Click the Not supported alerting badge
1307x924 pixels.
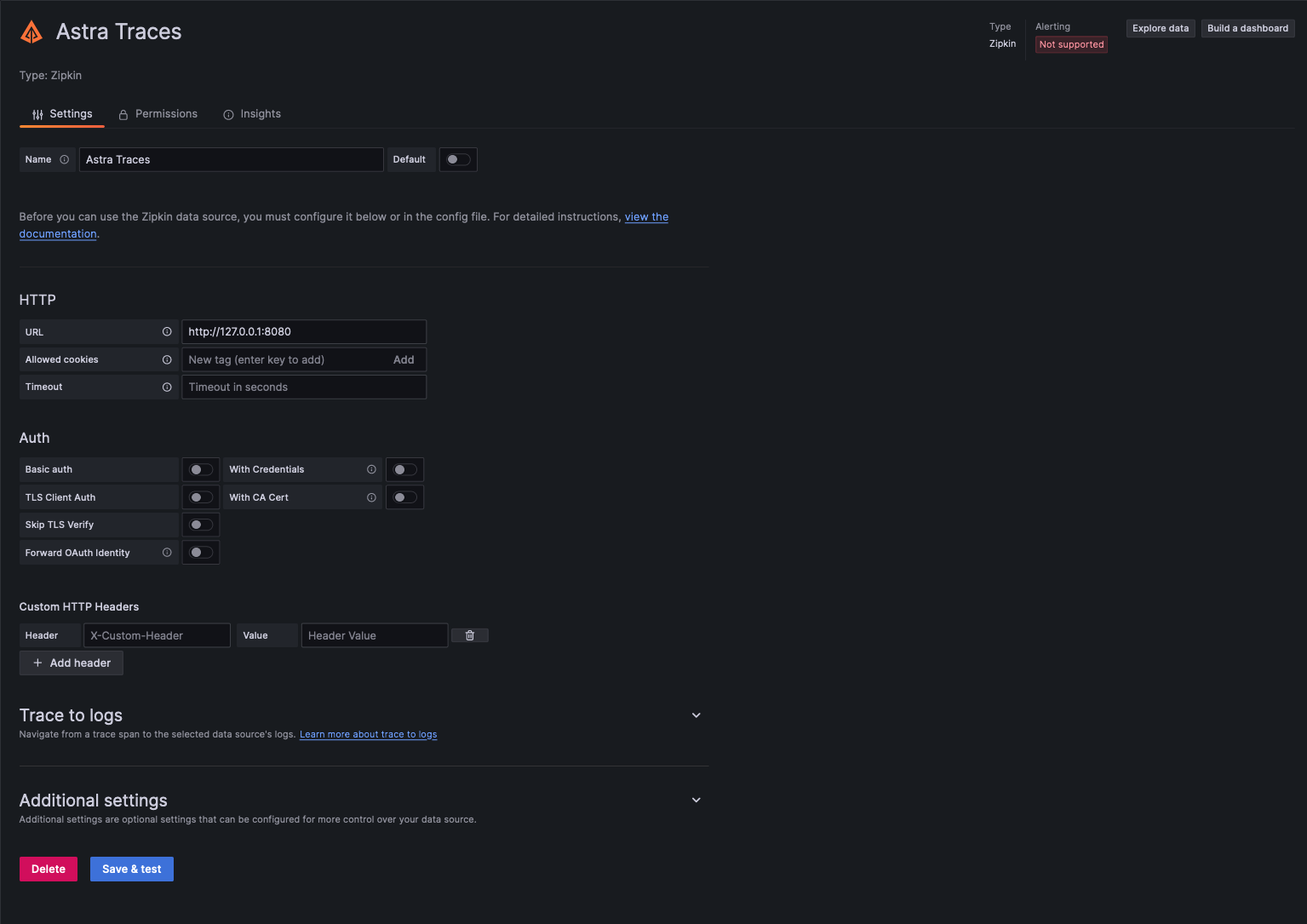point(1071,44)
